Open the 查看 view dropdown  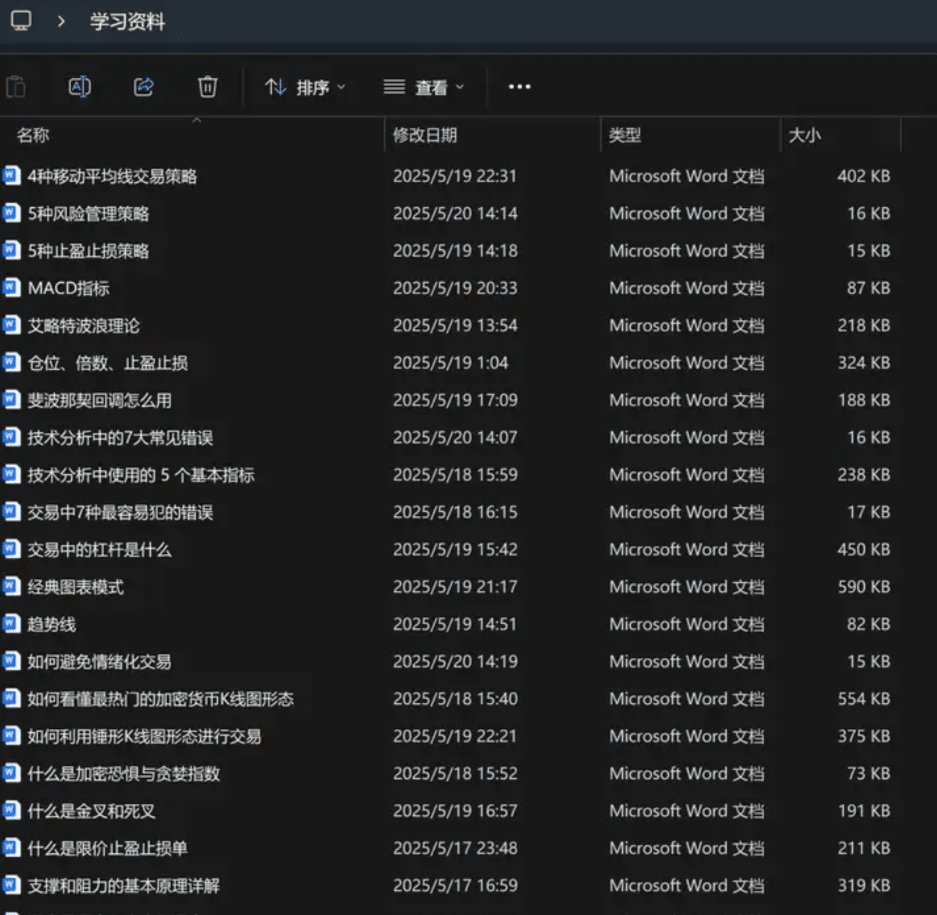click(x=424, y=87)
